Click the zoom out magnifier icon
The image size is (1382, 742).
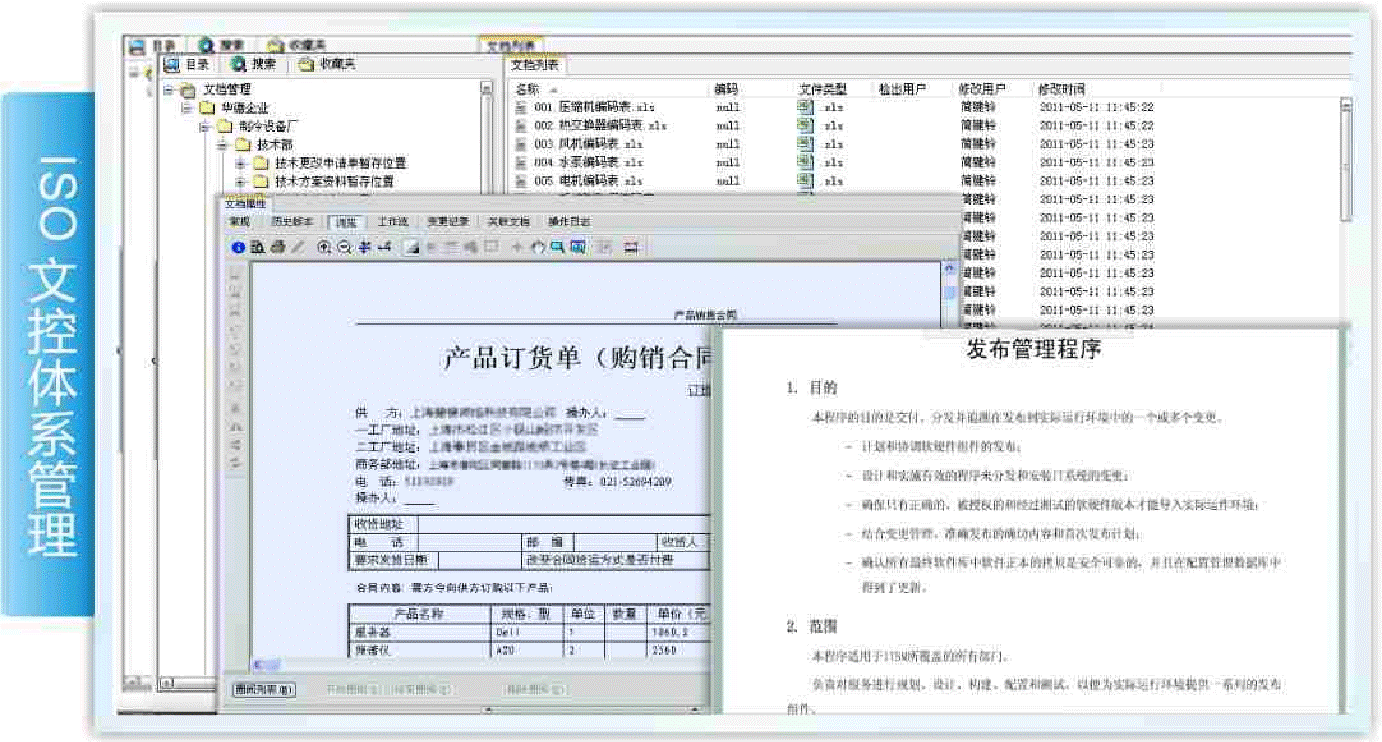click(344, 247)
